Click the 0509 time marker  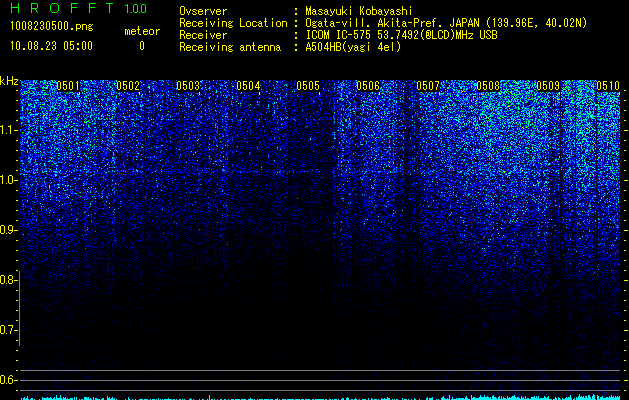548,86
